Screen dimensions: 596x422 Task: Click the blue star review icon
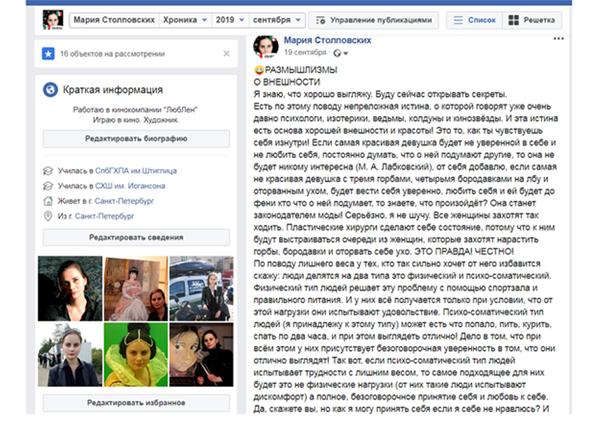pyautogui.click(x=48, y=54)
